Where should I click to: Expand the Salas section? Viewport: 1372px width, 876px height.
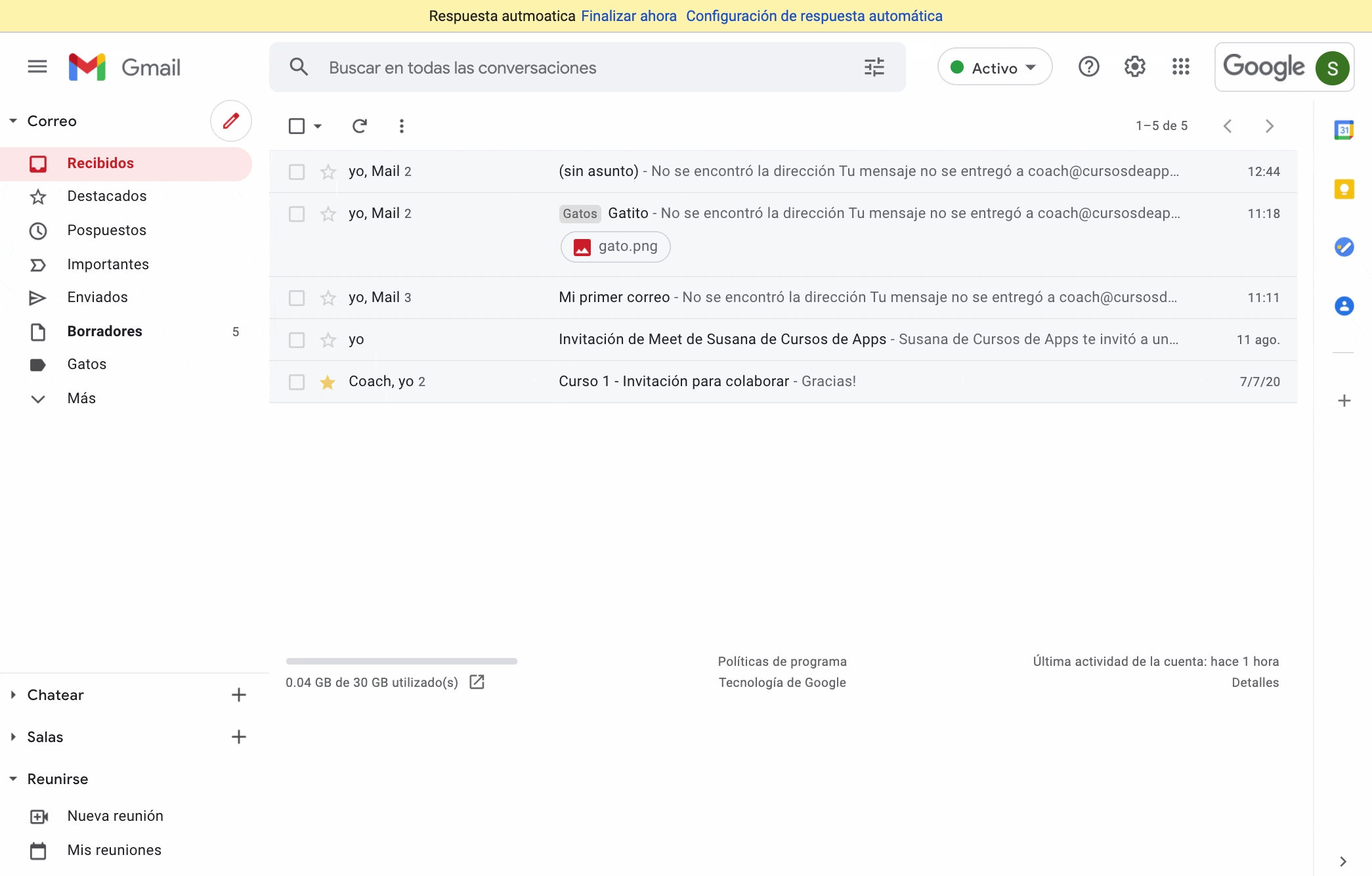point(13,737)
